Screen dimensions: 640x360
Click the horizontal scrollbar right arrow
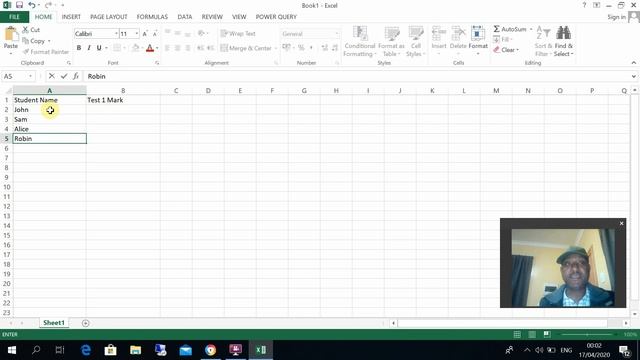(x=626, y=323)
